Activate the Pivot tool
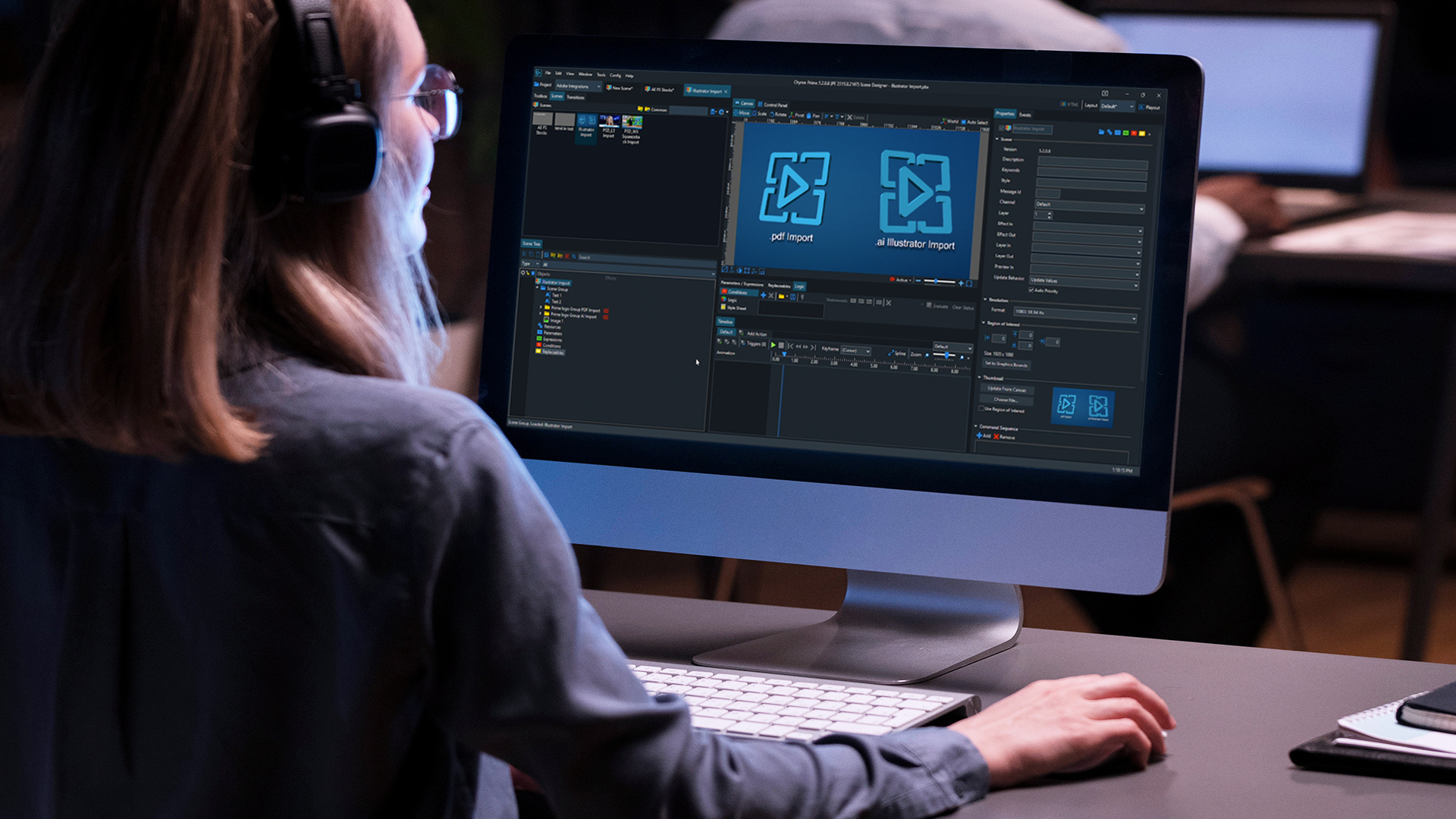This screenshot has height=819, width=1456. click(x=798, y=115)
